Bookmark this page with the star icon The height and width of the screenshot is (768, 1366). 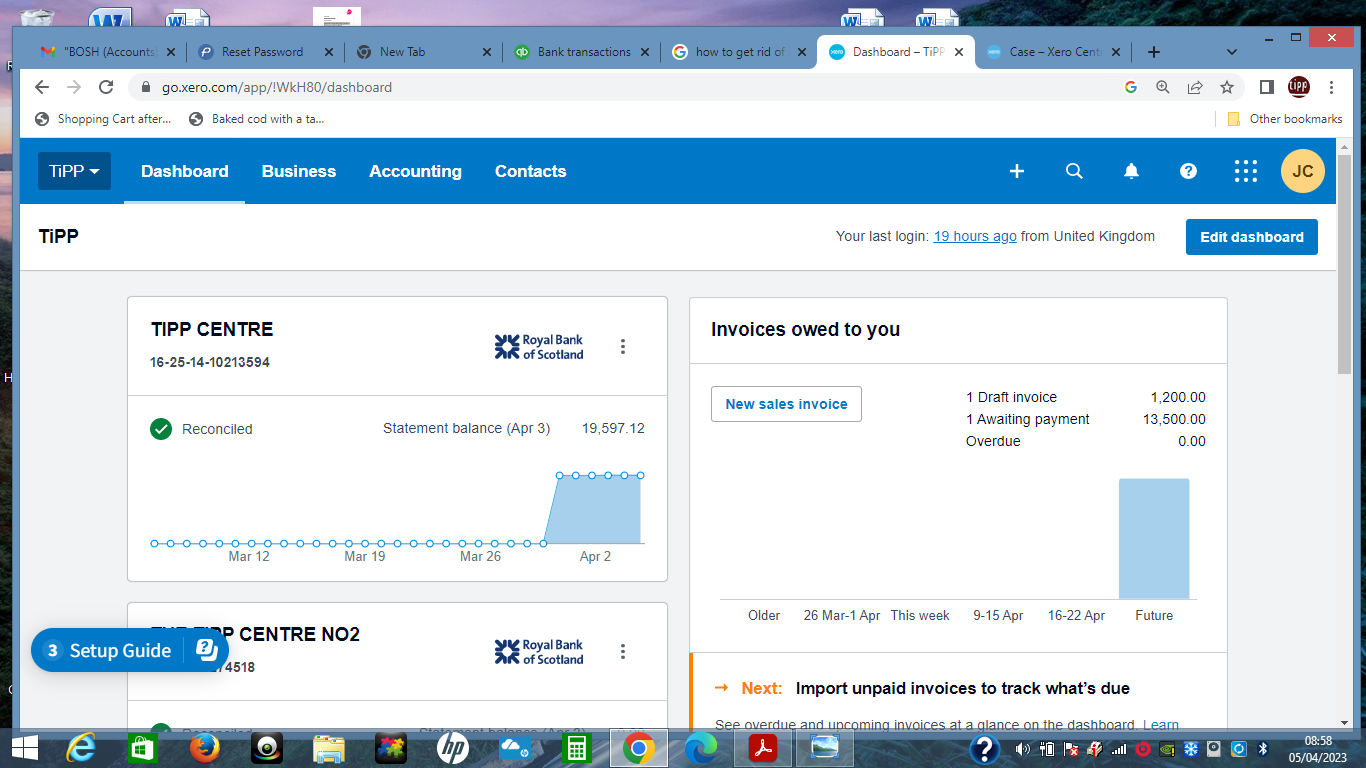click(1227, 87)
